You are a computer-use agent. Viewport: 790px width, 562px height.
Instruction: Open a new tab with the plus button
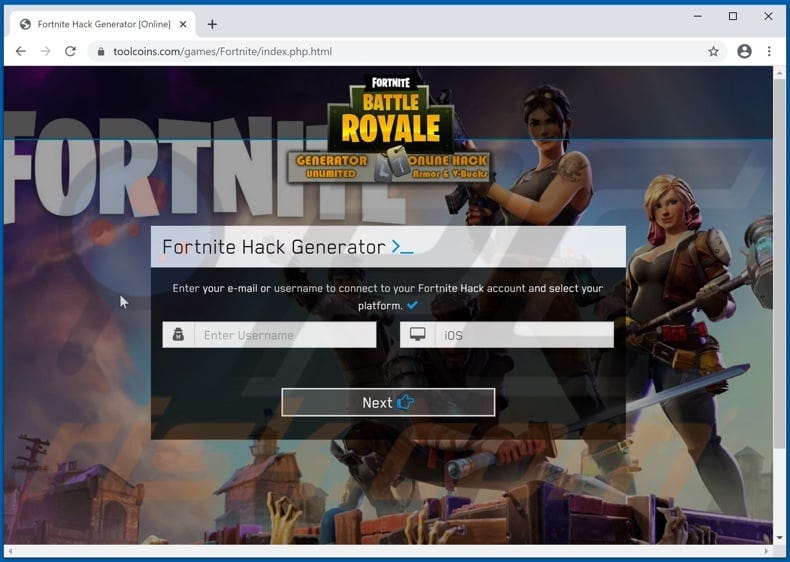[212, 24]
